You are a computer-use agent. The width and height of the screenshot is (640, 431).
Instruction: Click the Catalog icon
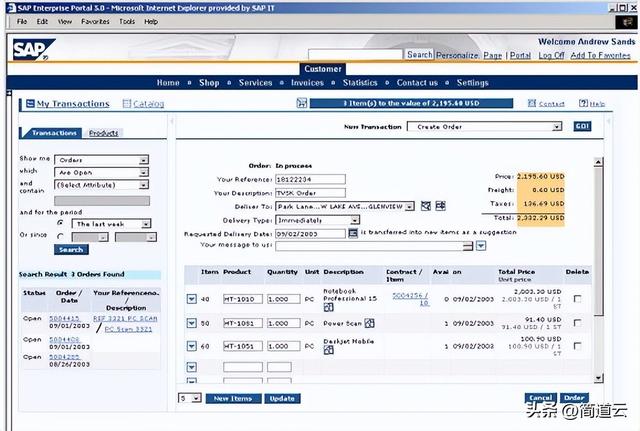(127, 104)
